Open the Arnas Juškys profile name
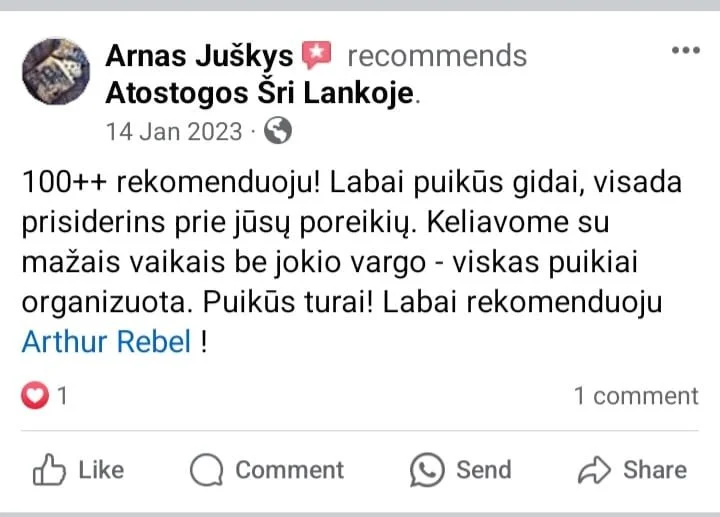This screenshot has width=720, height=517. pos(199,56)
